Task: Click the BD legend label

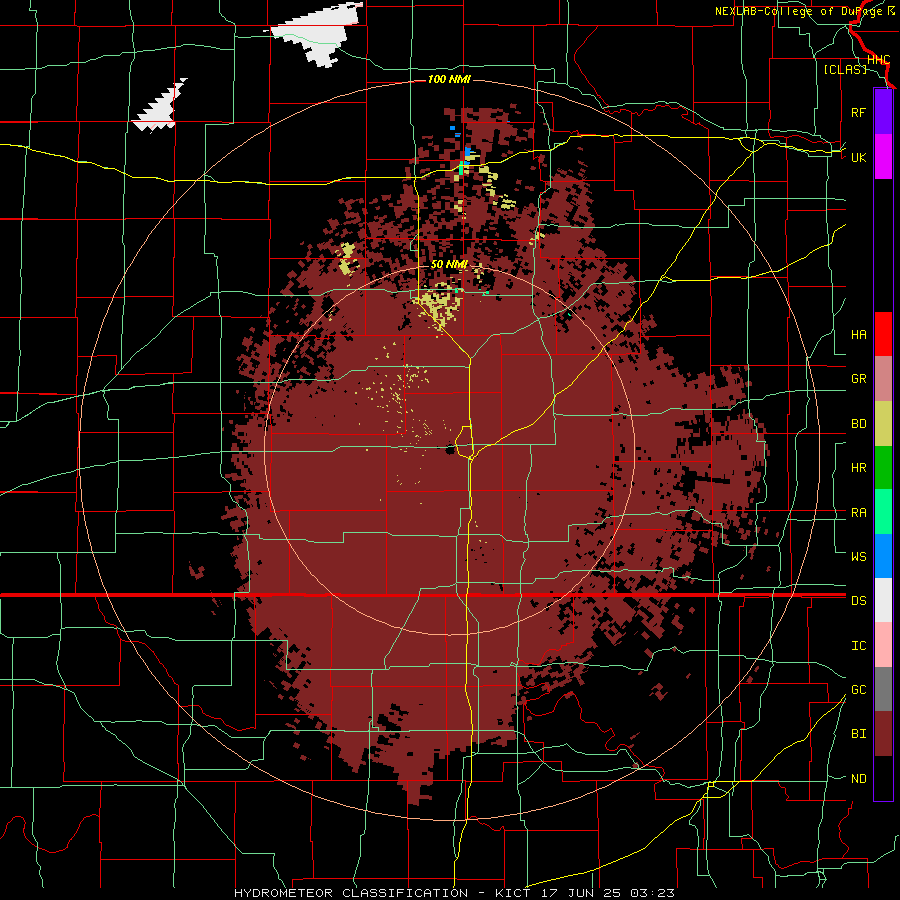Action: tap(858, 424)
